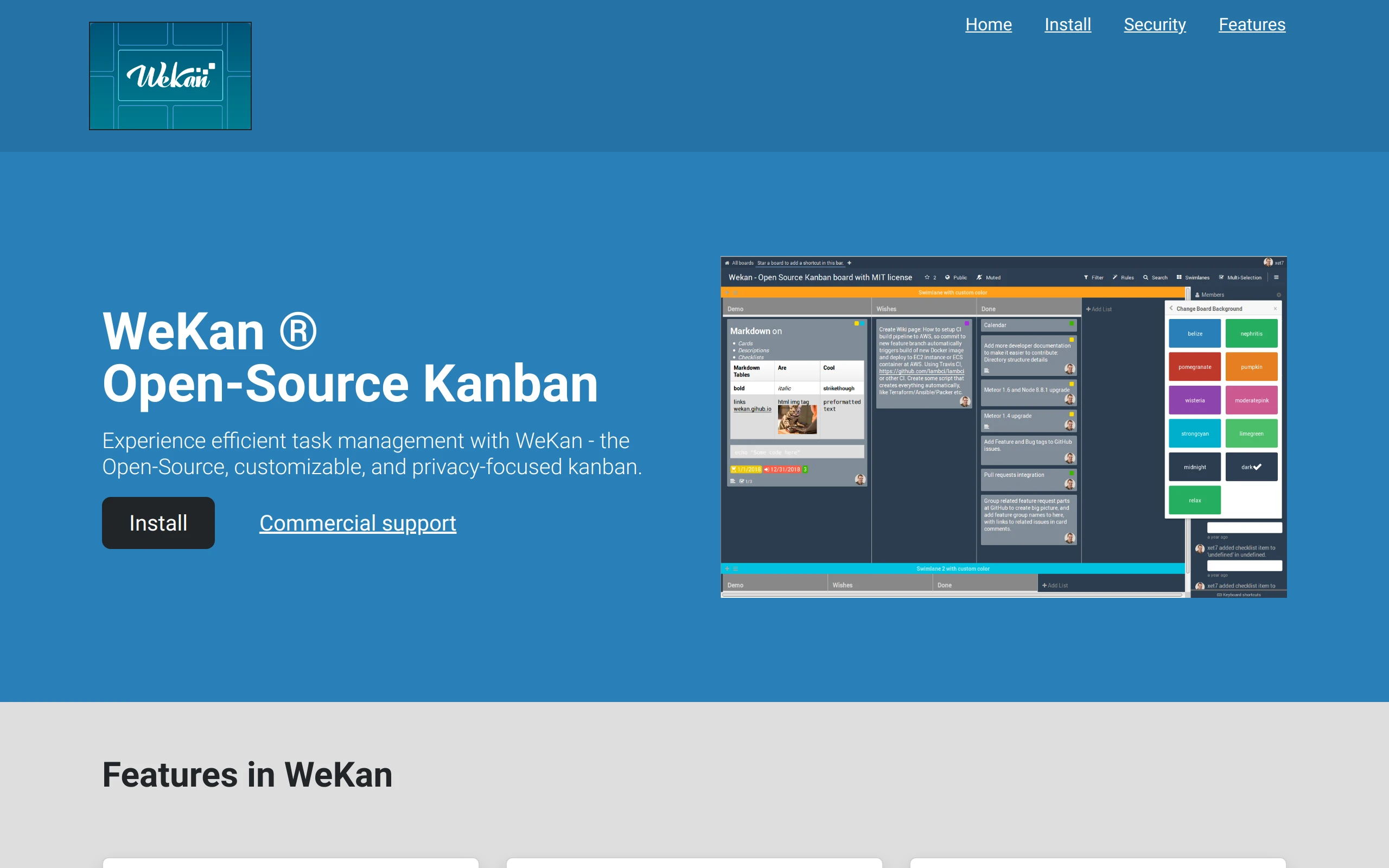Expand the orange swimlane options menu
This screenshot has width=1389, height=868.
735,293
